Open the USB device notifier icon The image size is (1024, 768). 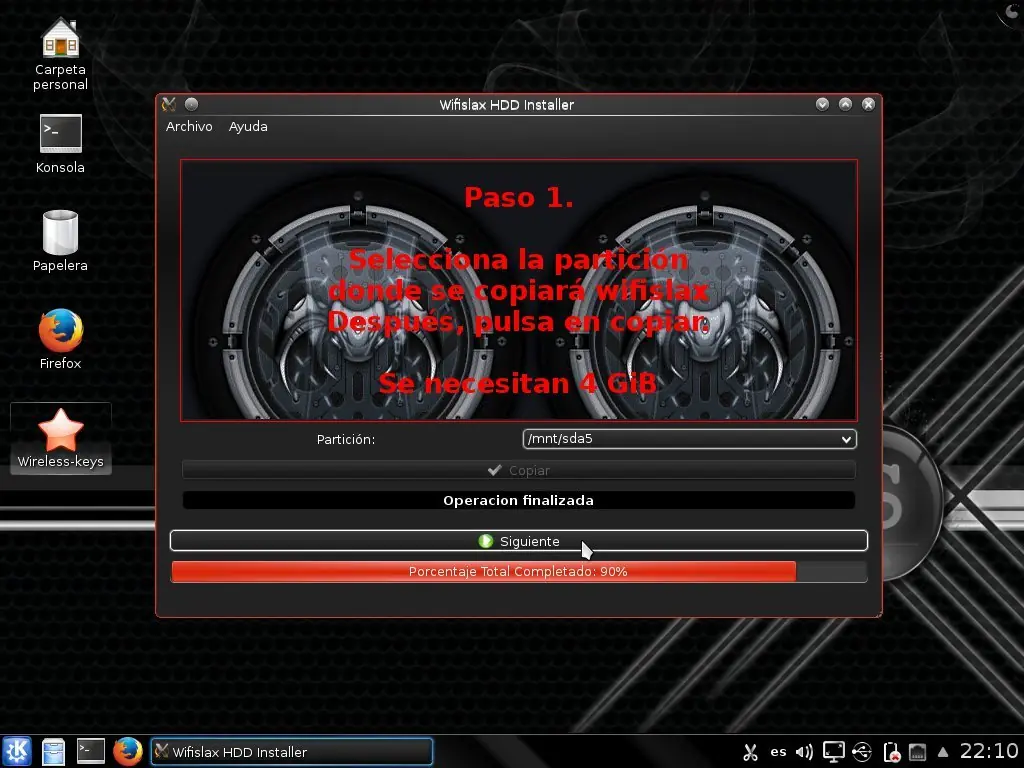click(862, 752)
